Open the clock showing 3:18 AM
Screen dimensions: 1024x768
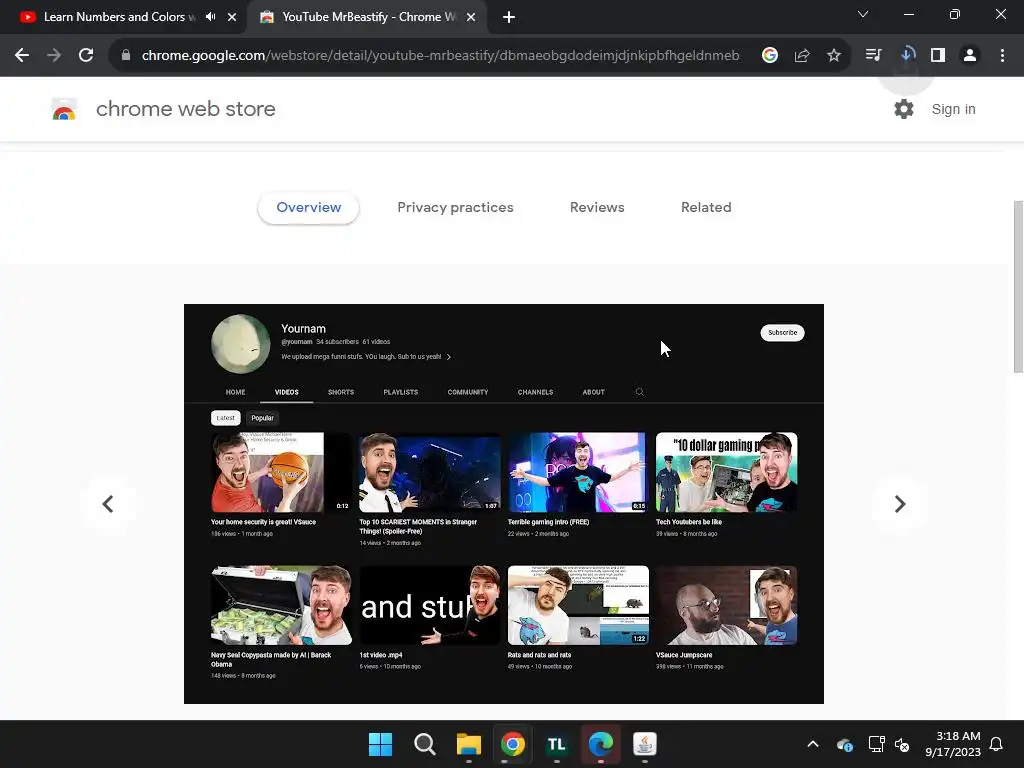click(x=953, y=744)
